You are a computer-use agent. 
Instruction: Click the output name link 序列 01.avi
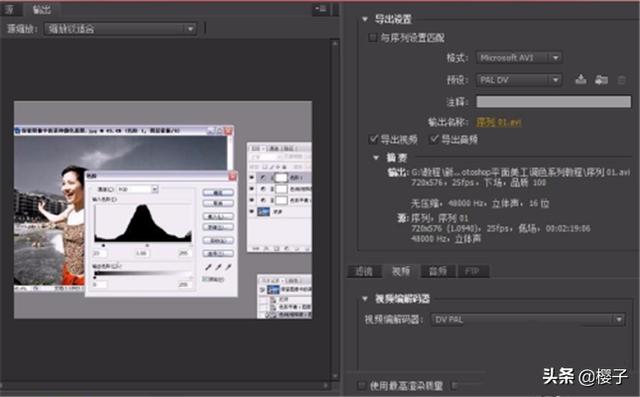499,122
